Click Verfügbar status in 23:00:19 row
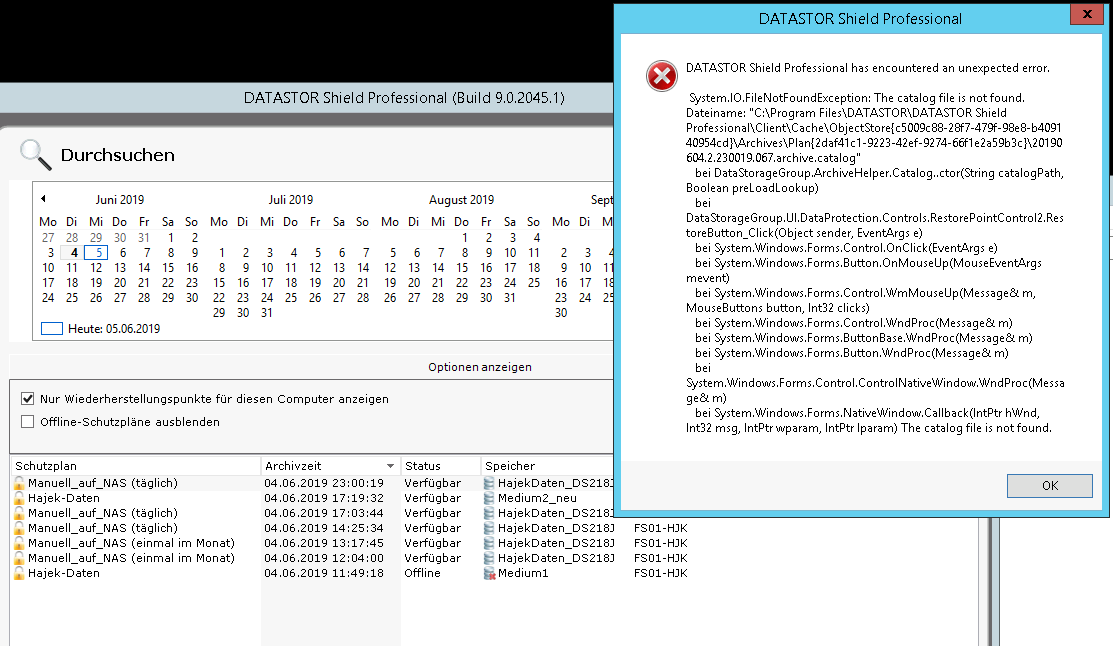The width and height of the screenshot is (1113, 646). coord(432,483)
